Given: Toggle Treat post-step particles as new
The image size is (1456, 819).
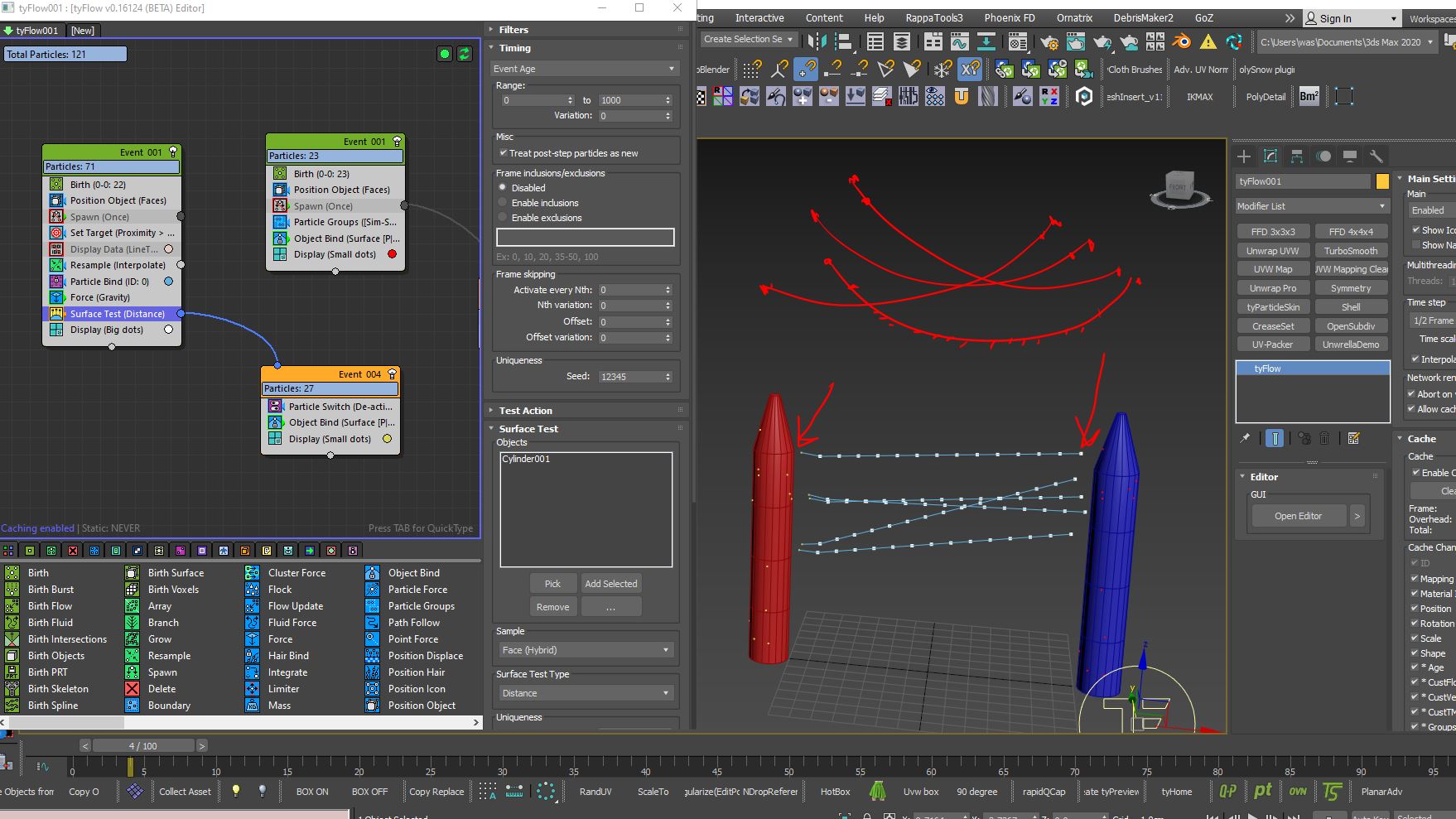Looking at the screenshot, I should [503, 153].
